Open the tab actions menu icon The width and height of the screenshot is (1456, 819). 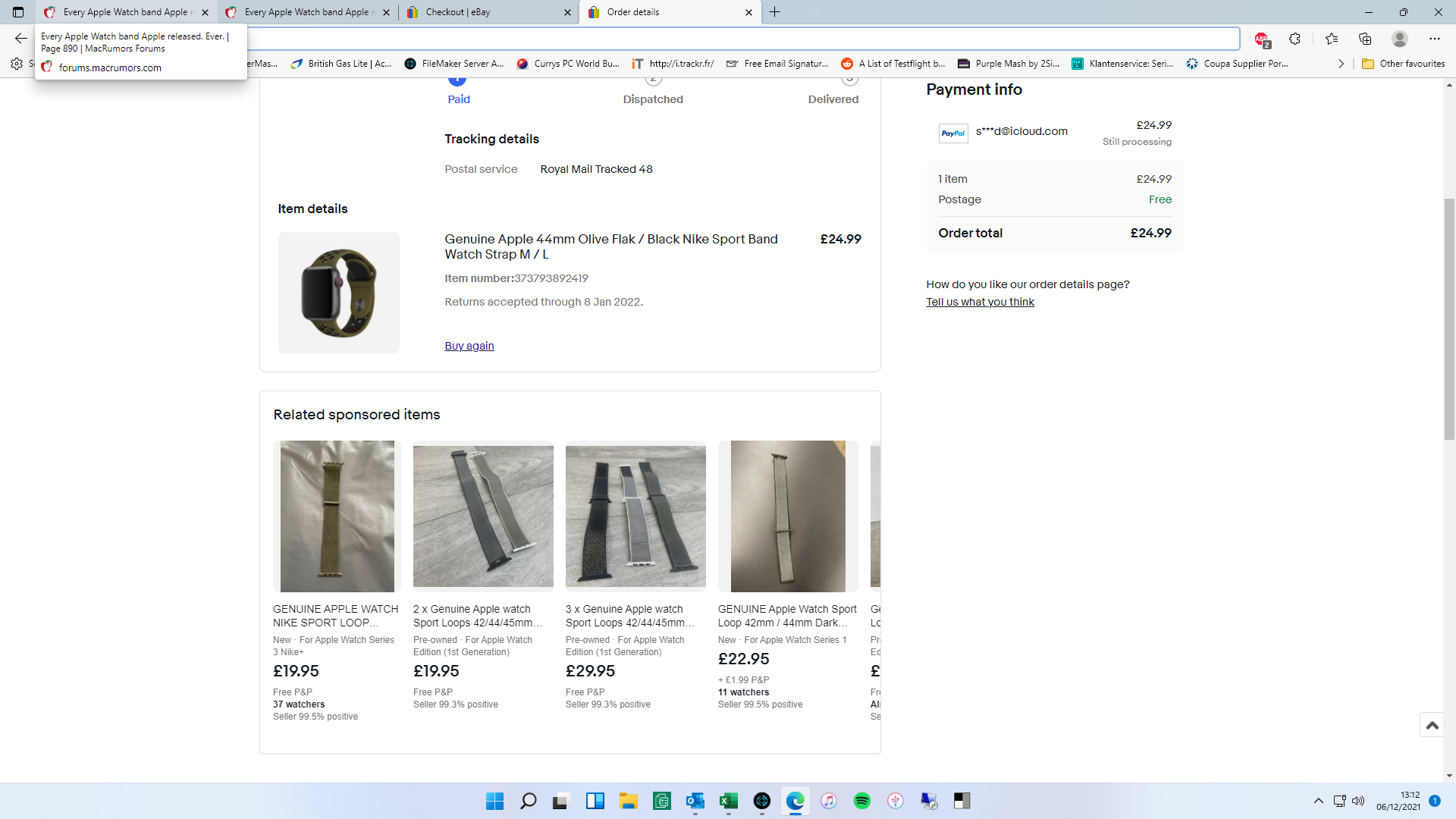(18, 12)
